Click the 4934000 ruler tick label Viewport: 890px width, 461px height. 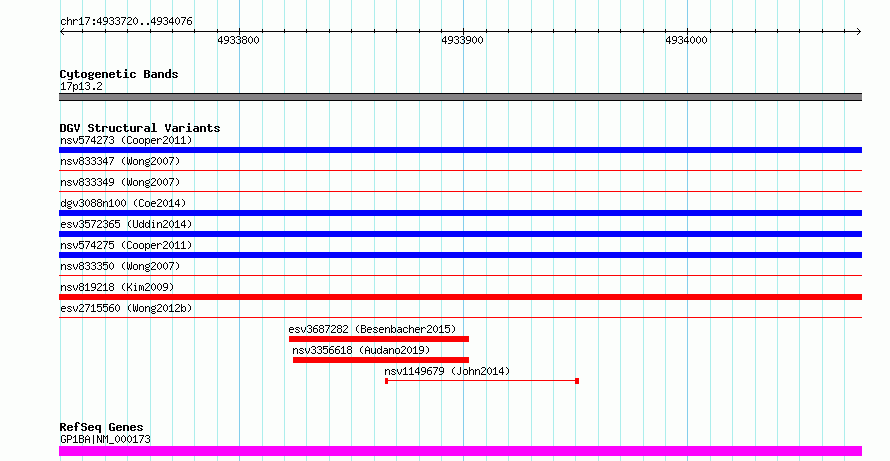[x=686, y=40]
